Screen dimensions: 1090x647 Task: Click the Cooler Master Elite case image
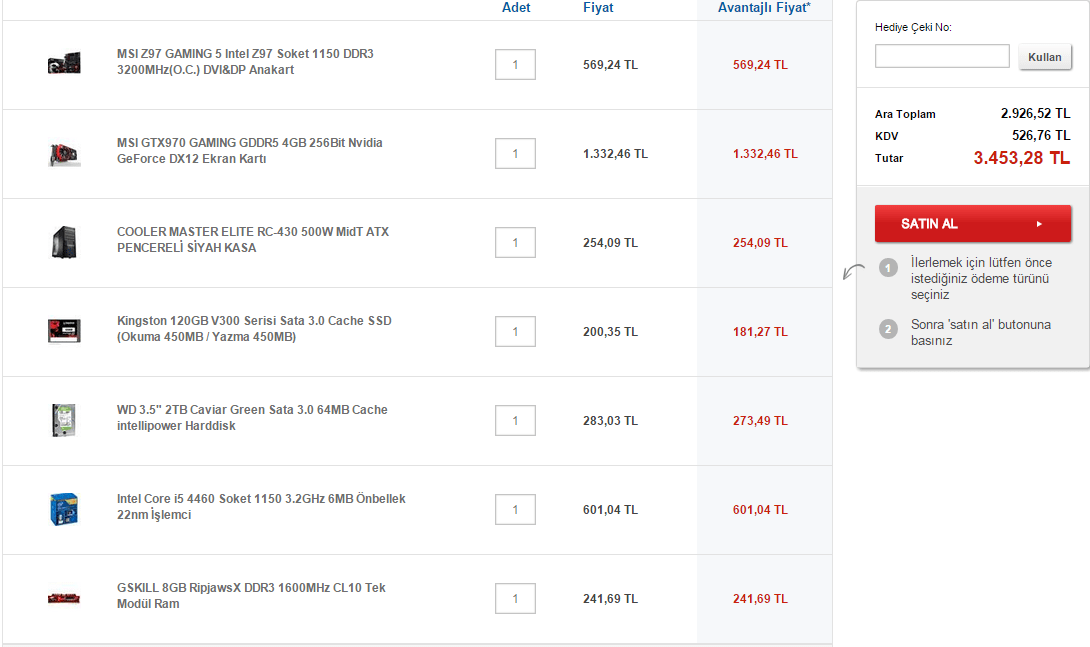tap(64, 242)
